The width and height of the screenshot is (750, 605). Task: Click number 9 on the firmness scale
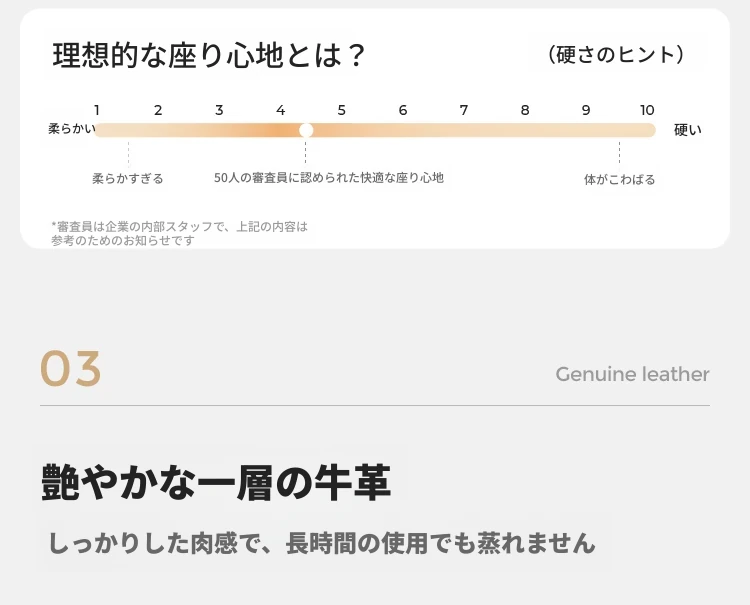[x=586, y=110]
